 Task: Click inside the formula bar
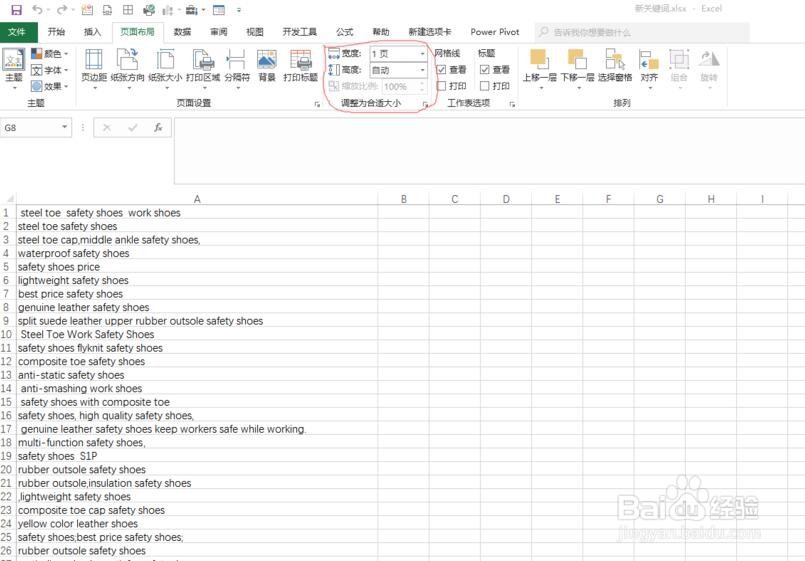(x=489, y=151)
